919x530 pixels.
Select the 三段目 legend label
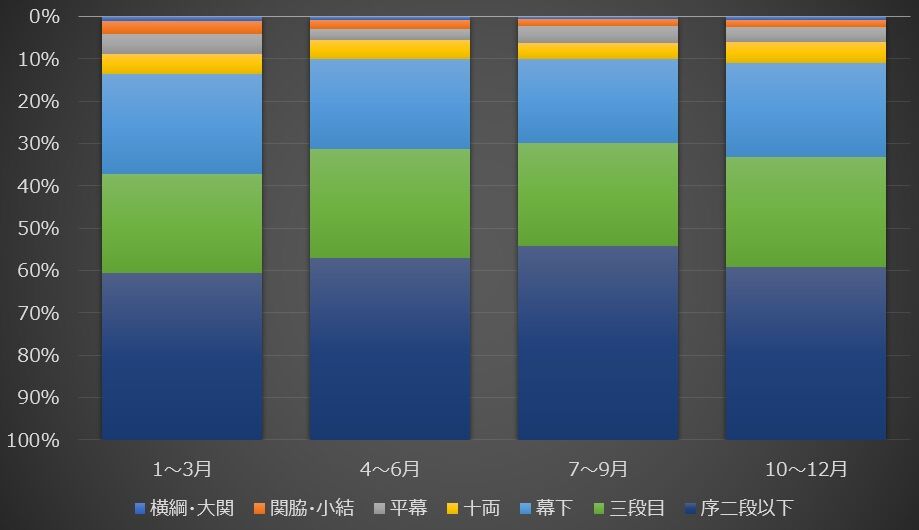[637, 508]
